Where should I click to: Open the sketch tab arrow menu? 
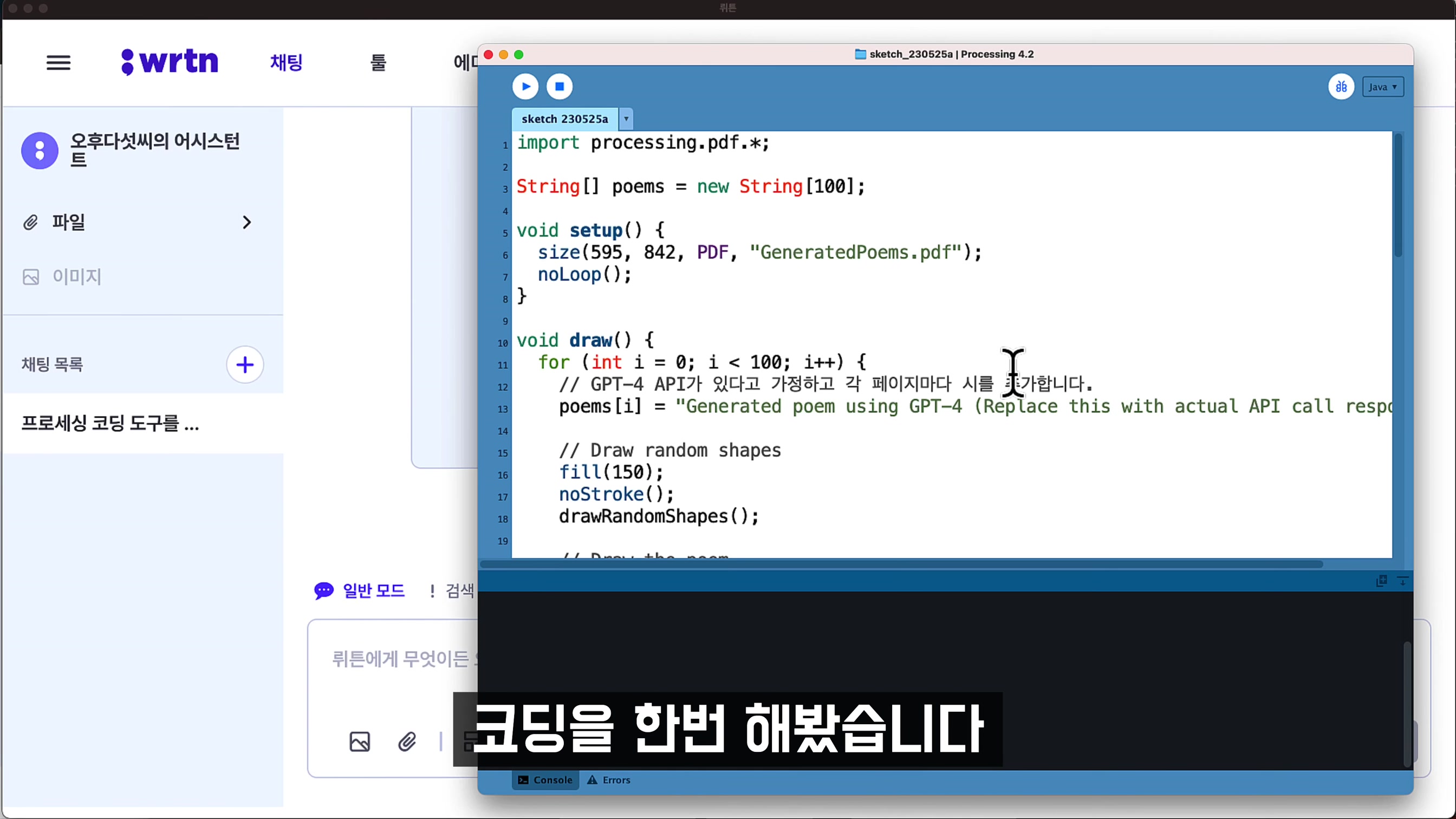626,119
